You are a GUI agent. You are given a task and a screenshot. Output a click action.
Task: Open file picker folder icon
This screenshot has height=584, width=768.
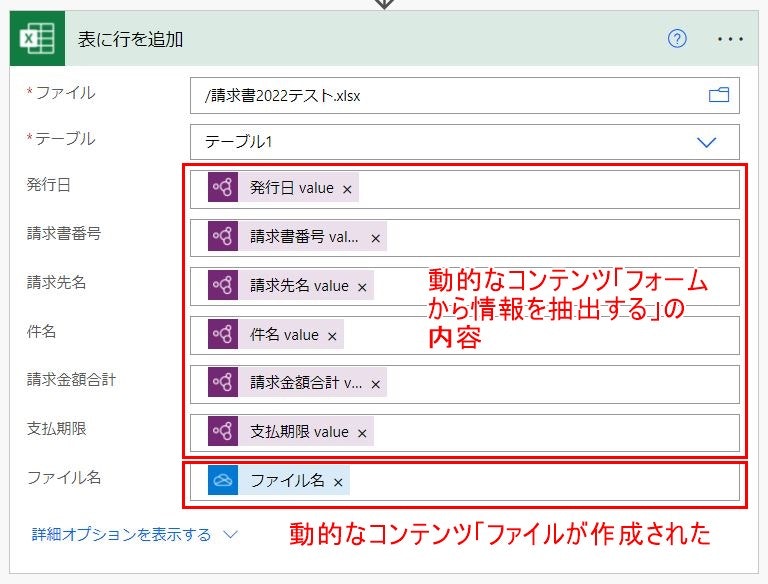click(719, 95)
